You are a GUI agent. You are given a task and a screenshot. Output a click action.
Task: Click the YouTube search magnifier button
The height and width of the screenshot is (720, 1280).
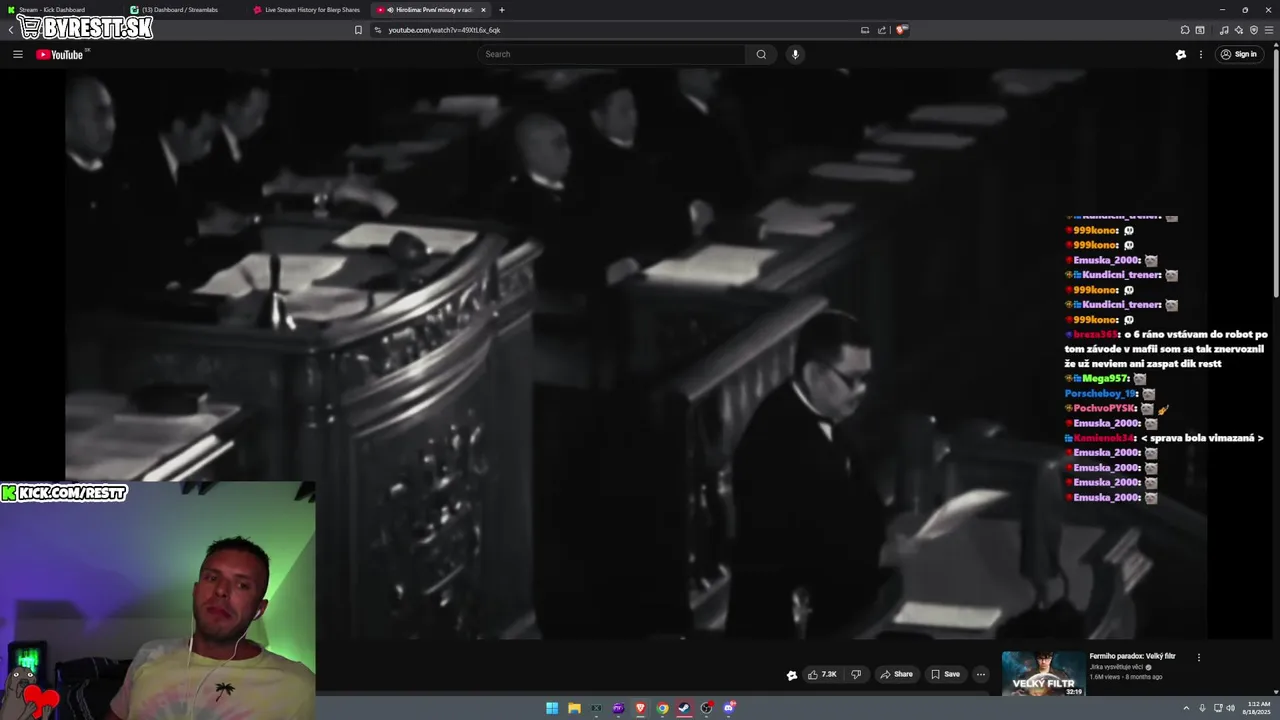(x=761, y=54)
